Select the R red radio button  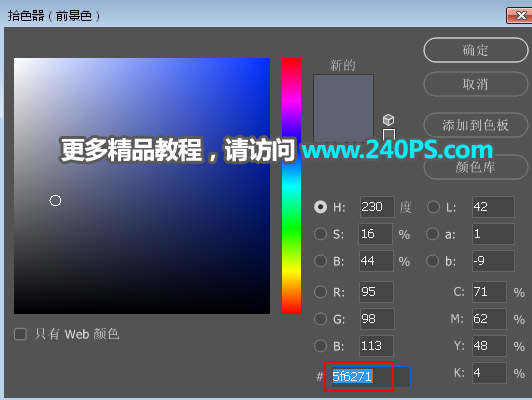[x=320, y=292]
